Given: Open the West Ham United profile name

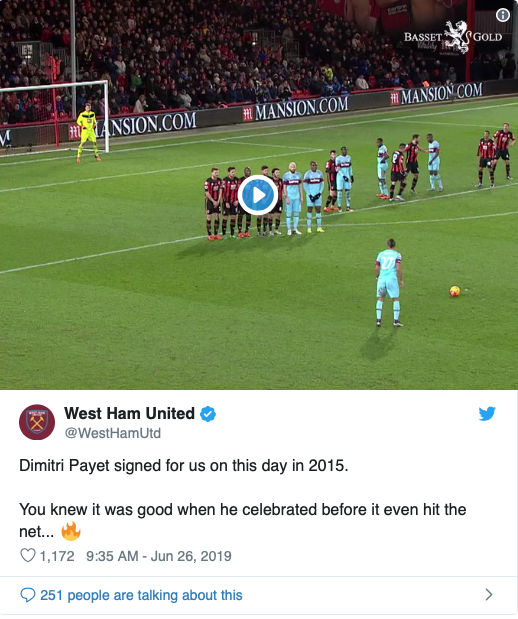Looking at the screenshot, I should click(x=129, y=413).
